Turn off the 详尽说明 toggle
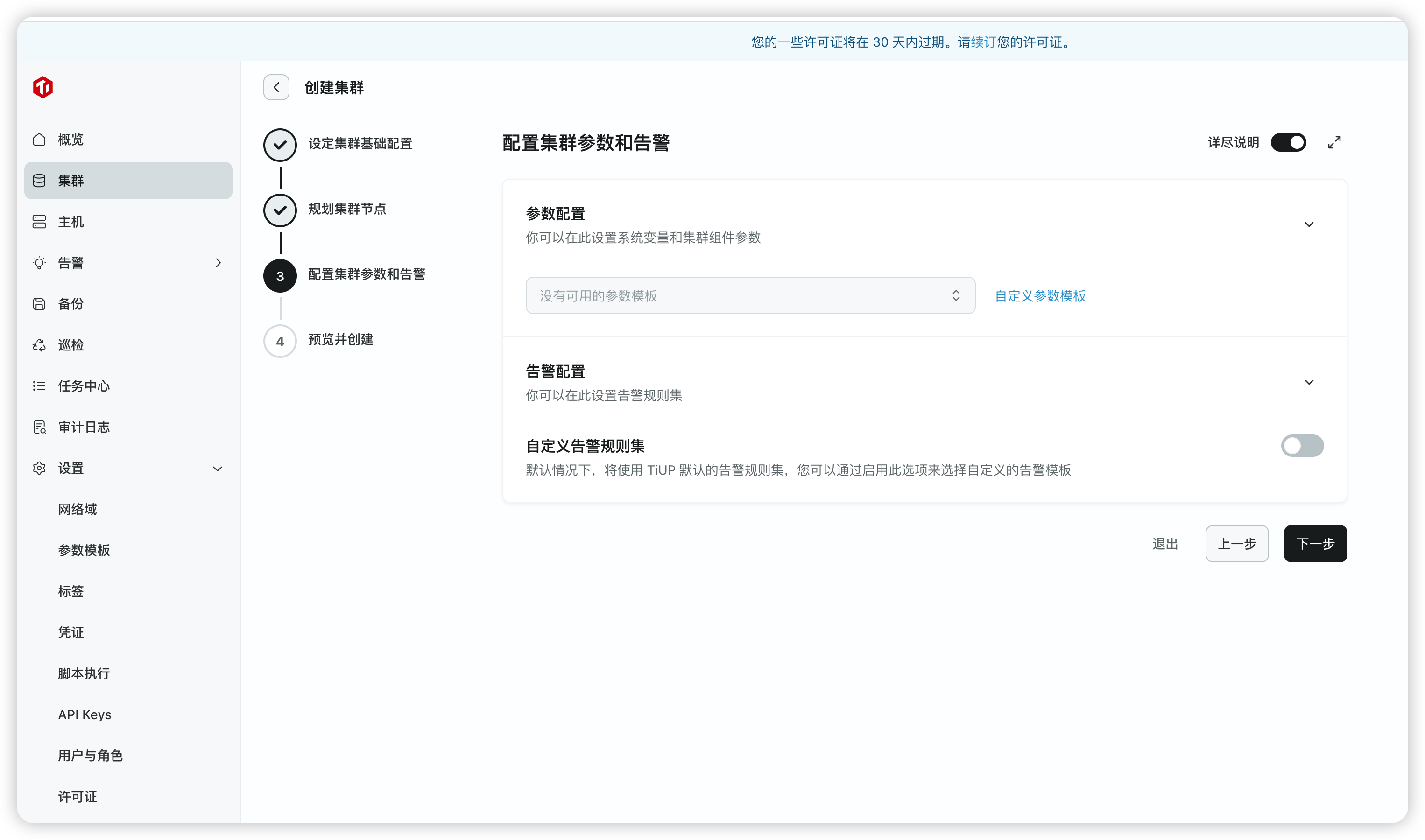Viewport: 1425px width, 840px height. pos(1288,143)
